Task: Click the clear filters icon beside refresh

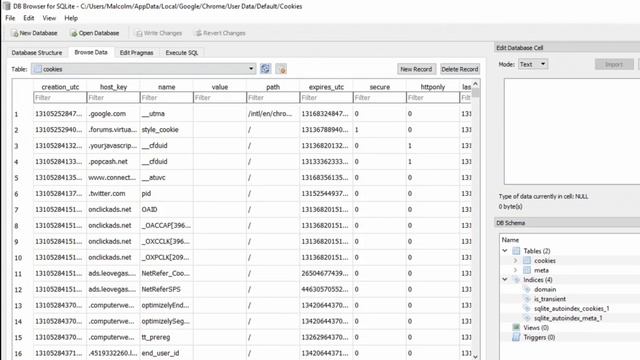Action: 281,69
